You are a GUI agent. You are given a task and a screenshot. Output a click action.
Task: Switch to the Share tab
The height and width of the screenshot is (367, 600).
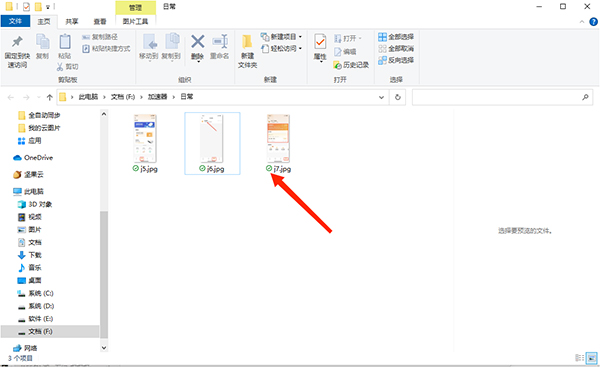[x=72, y=21]
